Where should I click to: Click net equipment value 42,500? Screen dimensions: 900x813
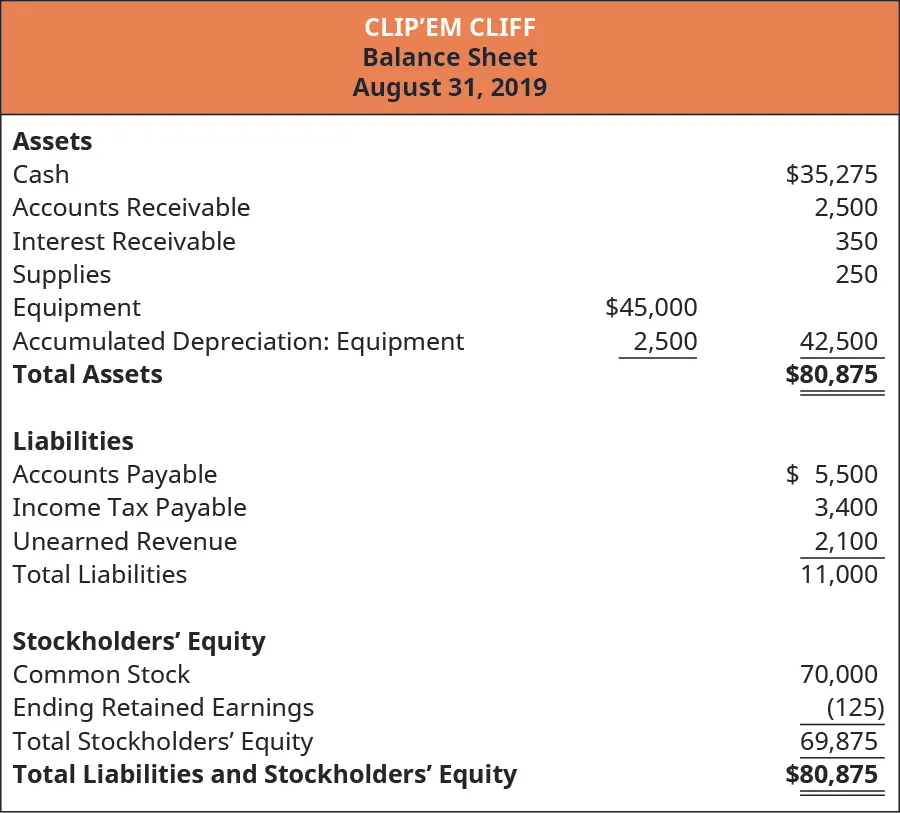(839, 342)
